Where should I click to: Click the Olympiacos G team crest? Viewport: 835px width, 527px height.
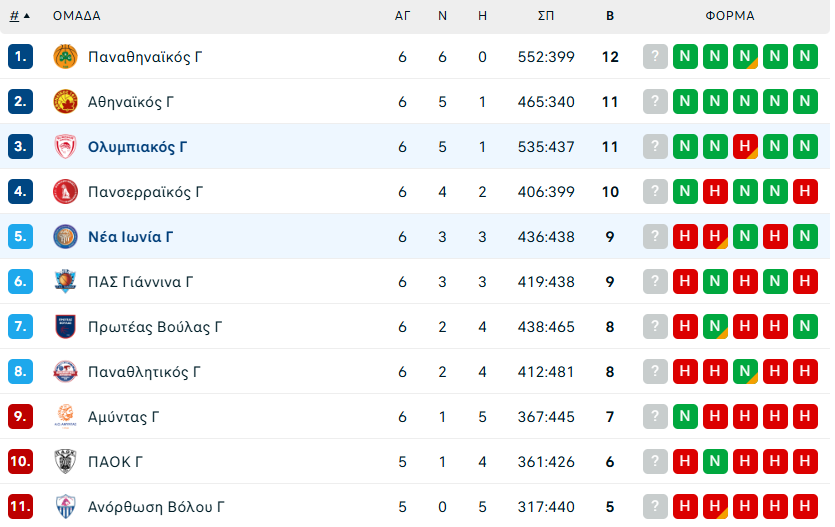pyautogui.click(x=65, y=147)
